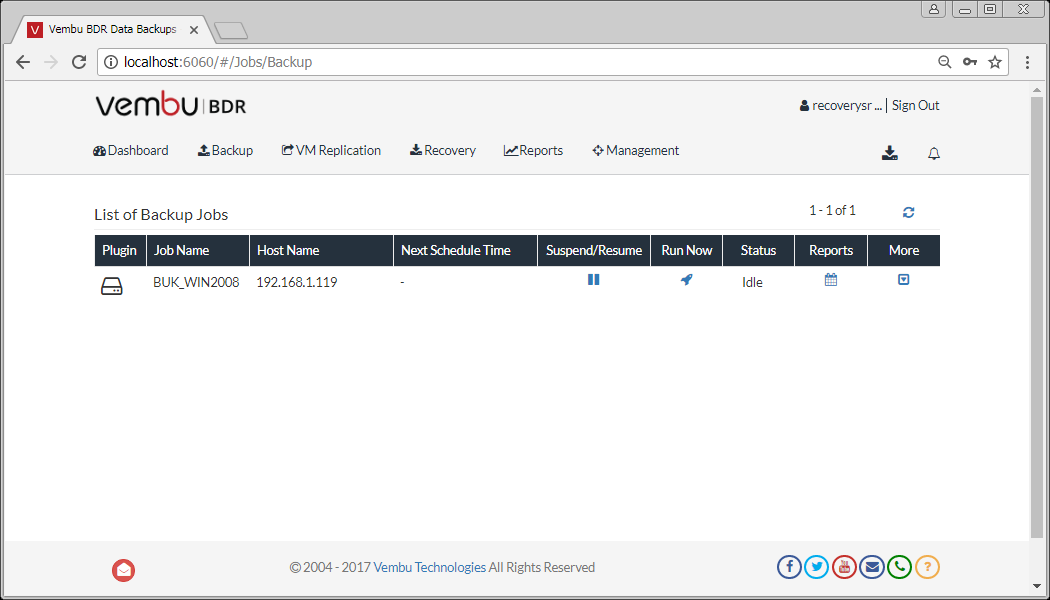Select the Vembu BDR Data Backups tab
1050x600 pixels.
110,30
